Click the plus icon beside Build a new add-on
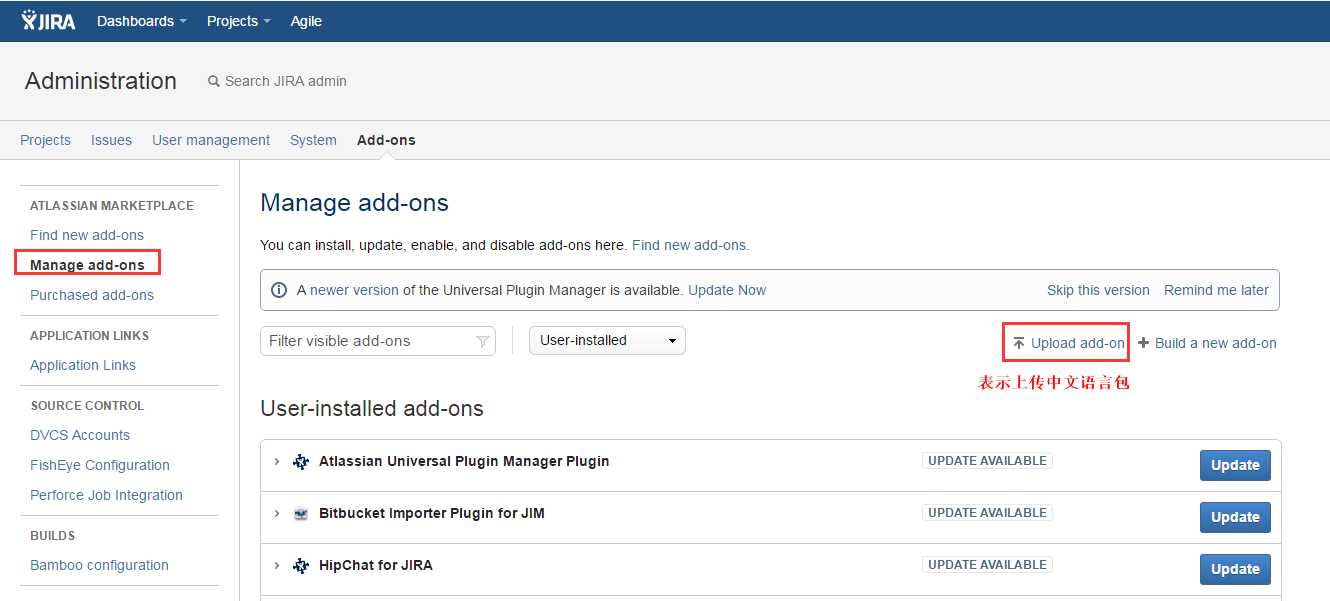 click(x=1144, y=342)
